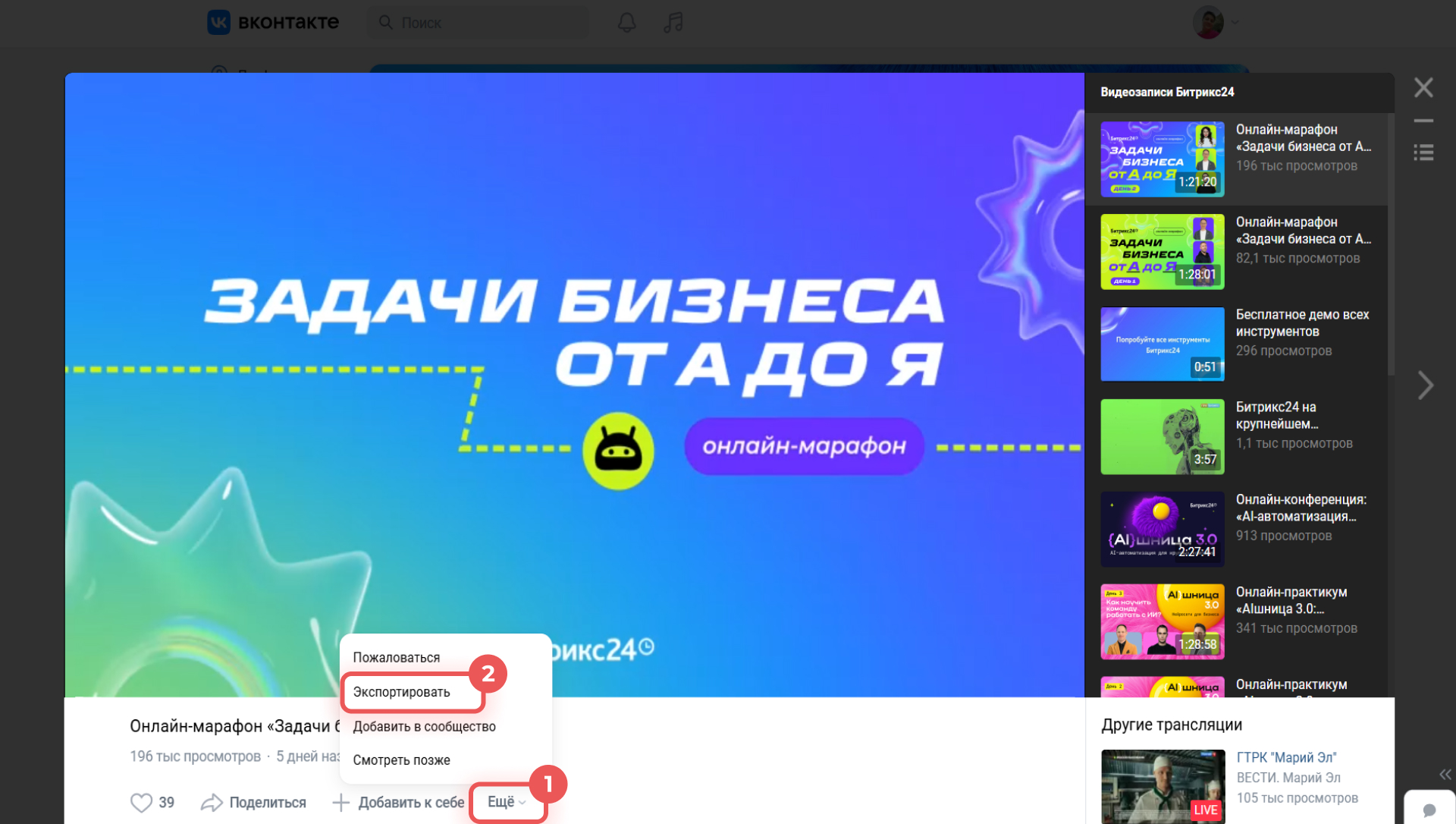This screenshot has width=1456, height=824.
Task: Select Смотреть позже option
Action: point(401,760)
